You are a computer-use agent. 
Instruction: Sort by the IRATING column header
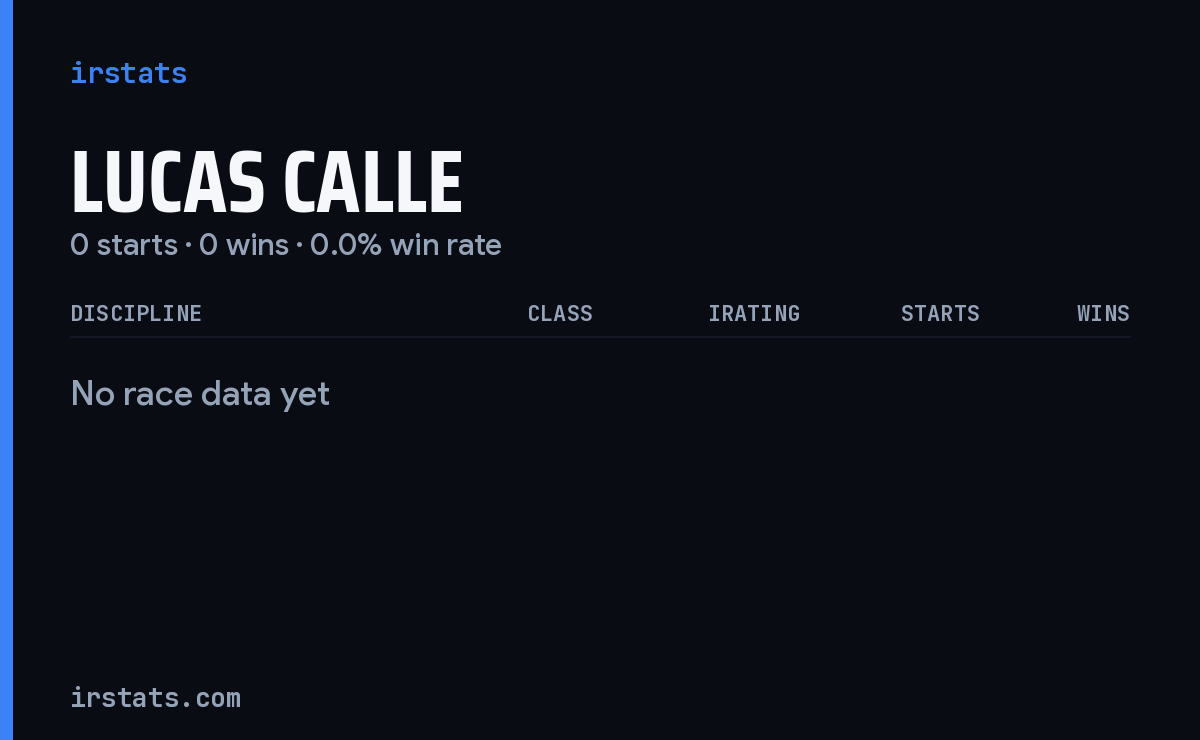click(x=754, y=313)
